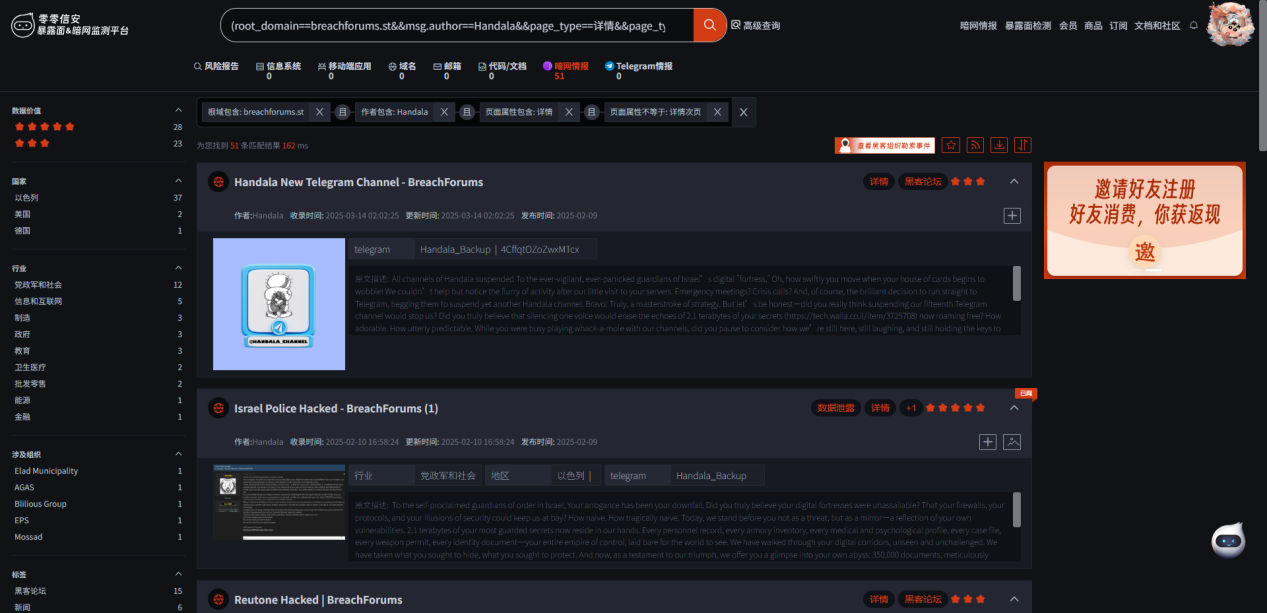
Task: Click plus icon on Handala New Telegram Channel card
Action: click(x=1012, y=215)
